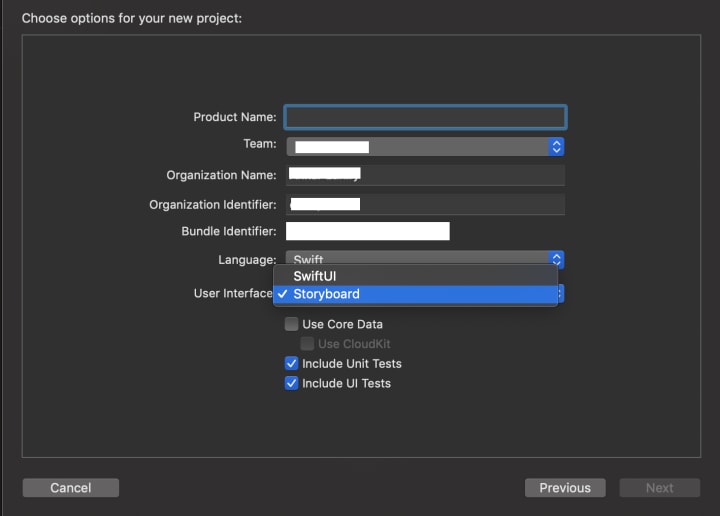This screenshot has width=720, height=516.
Task: Click the Bundle Identifier value
Action: pyautogui.click(x=368, y=232)
